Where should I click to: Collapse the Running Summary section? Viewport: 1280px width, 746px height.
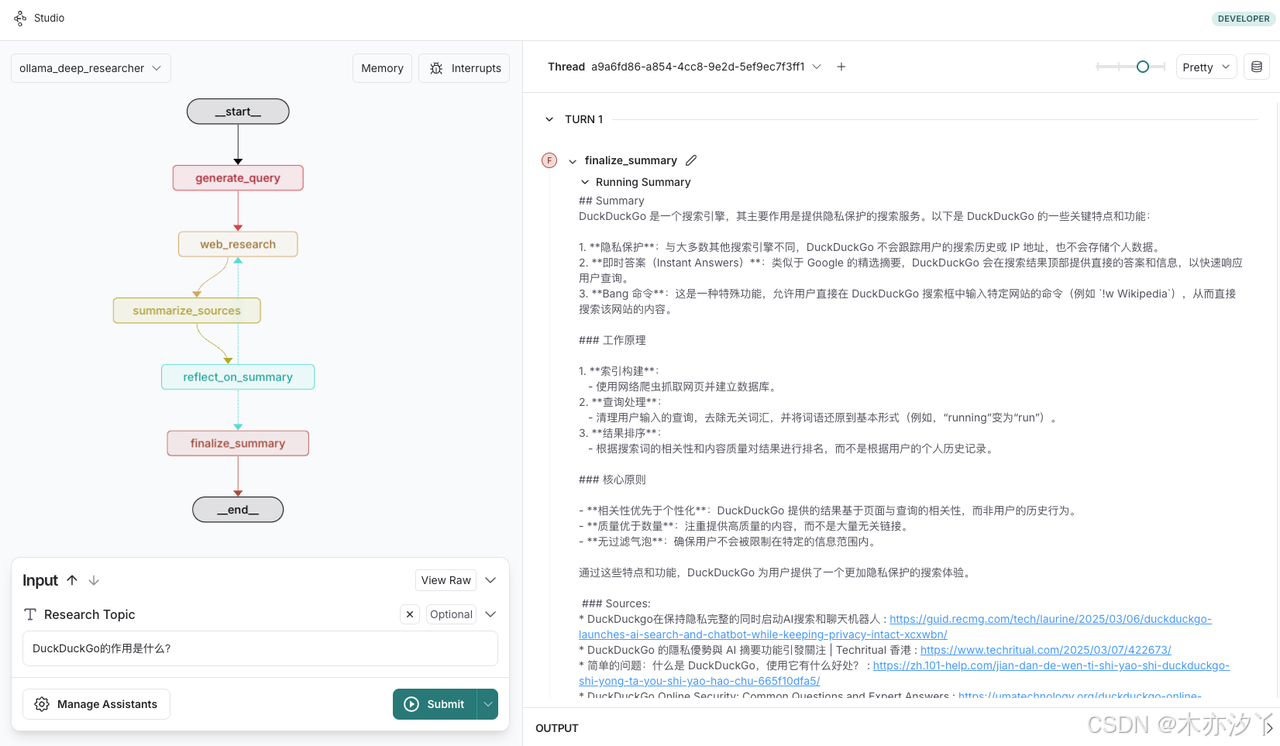[x=585, y=181]
